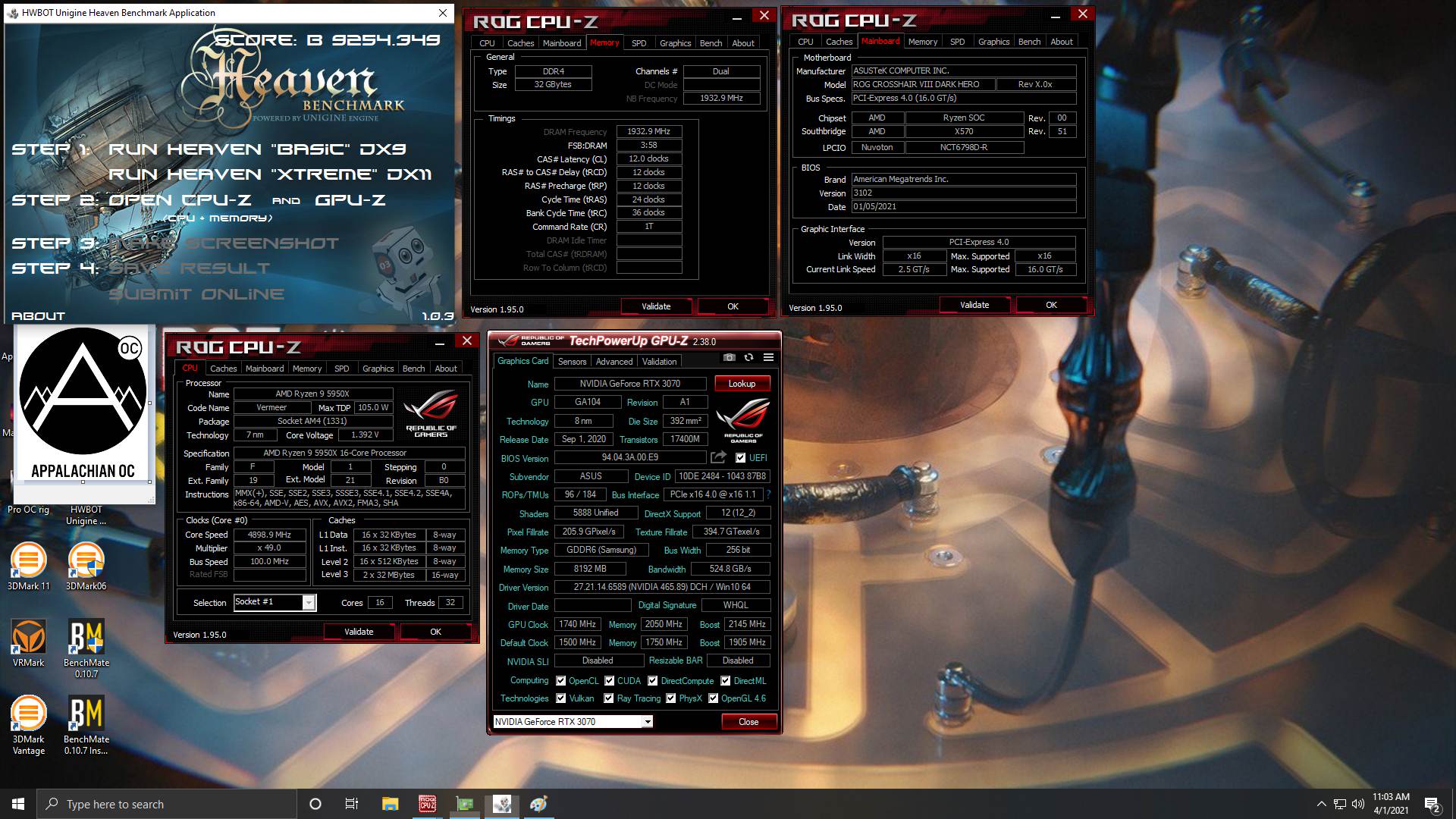The height and width of the screenshot is (819, 1456).
Task: Open Task View from the taskbar
Action: click(x=352, y=804)
